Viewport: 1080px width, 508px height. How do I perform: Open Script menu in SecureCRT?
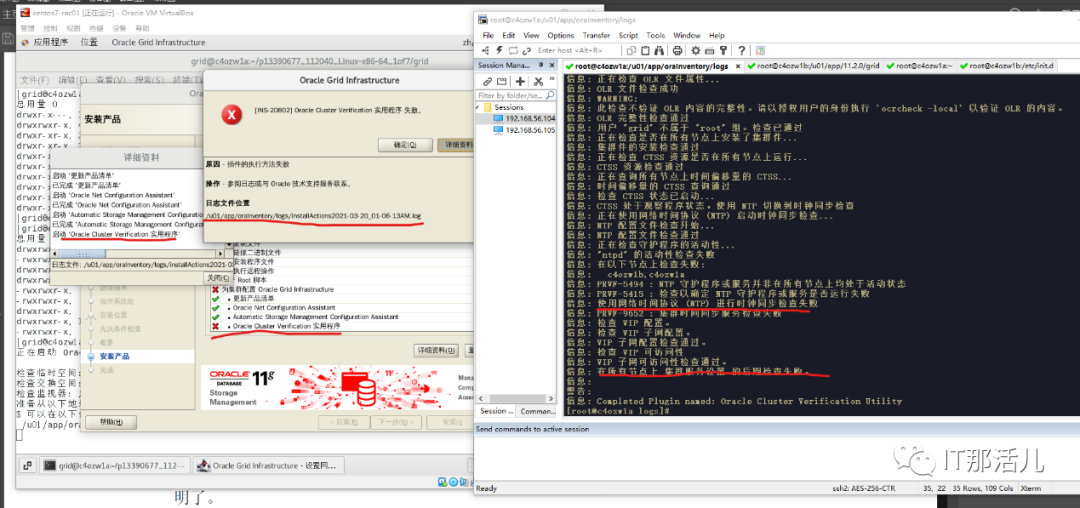coord(628,35)
